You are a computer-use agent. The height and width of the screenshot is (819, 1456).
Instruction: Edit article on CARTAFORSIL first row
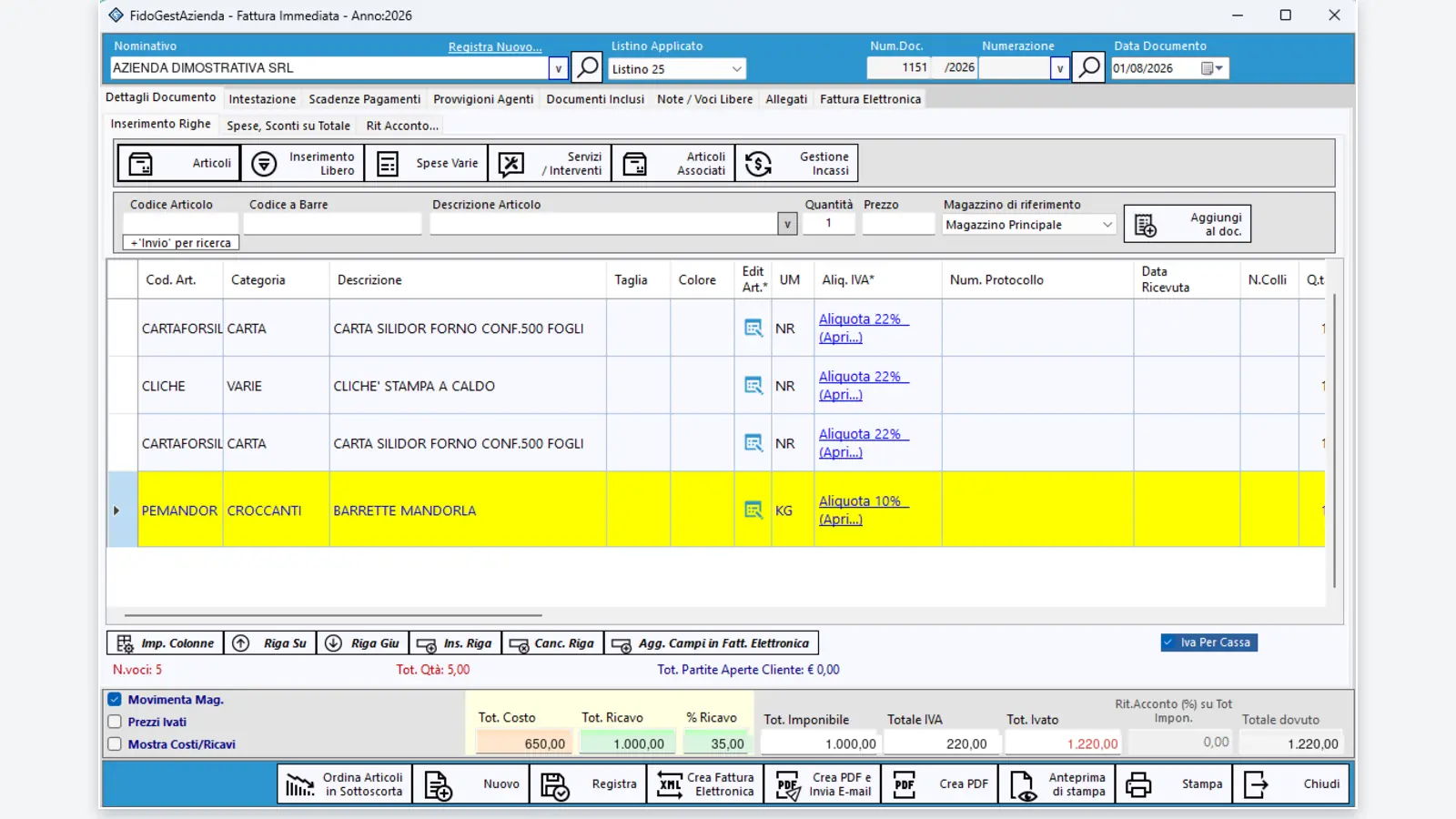pos(753,329)
